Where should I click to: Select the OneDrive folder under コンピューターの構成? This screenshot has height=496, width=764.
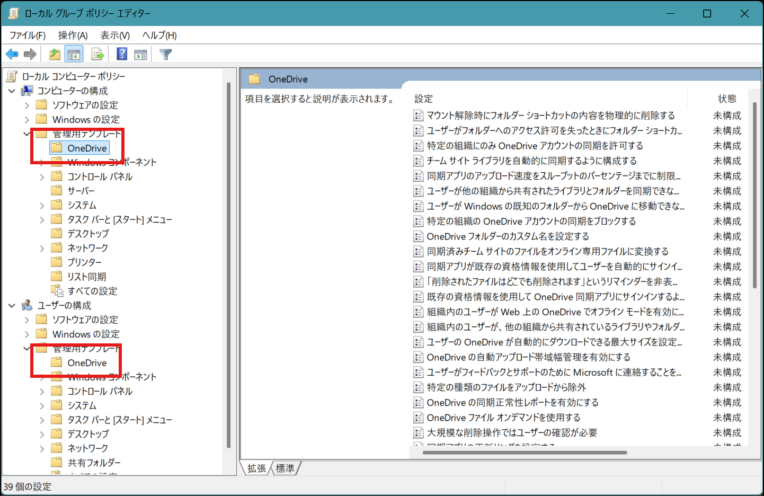(79, 148)
